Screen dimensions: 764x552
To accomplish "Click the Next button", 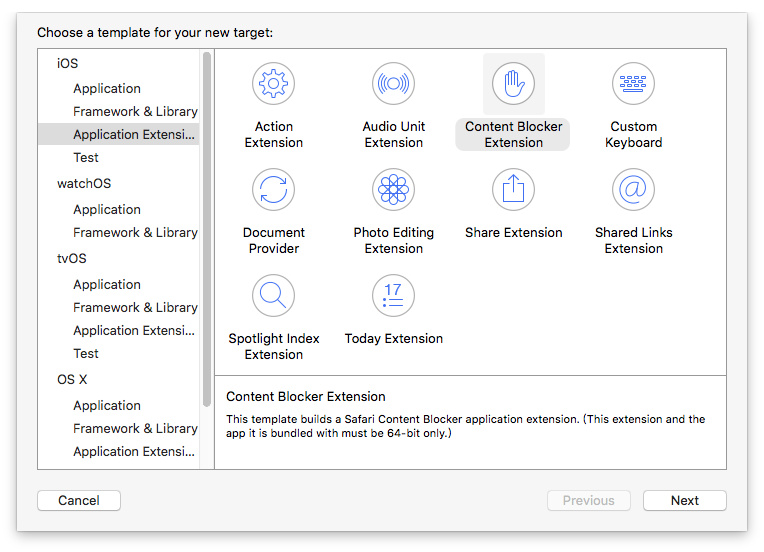I will 684,500.
